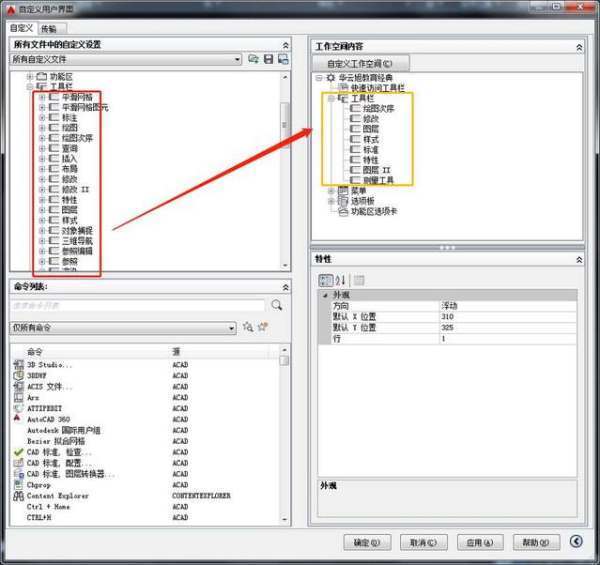Viewport: 600px width, 565px height.
Task: Click the round expand arrow icon at bottom right
Action: pos(576,541)
